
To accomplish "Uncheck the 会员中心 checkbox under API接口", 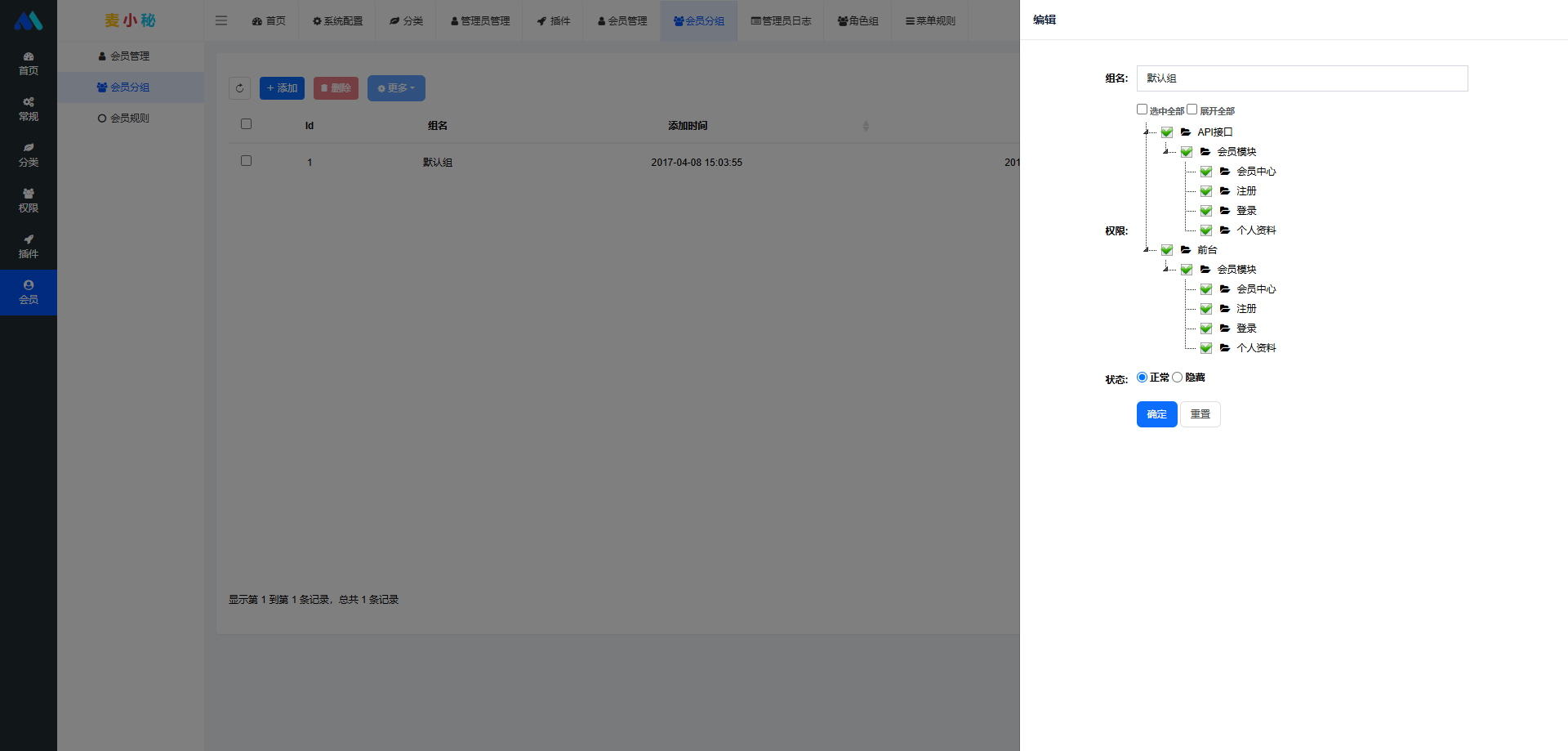I will click(x=1206, y=172).
